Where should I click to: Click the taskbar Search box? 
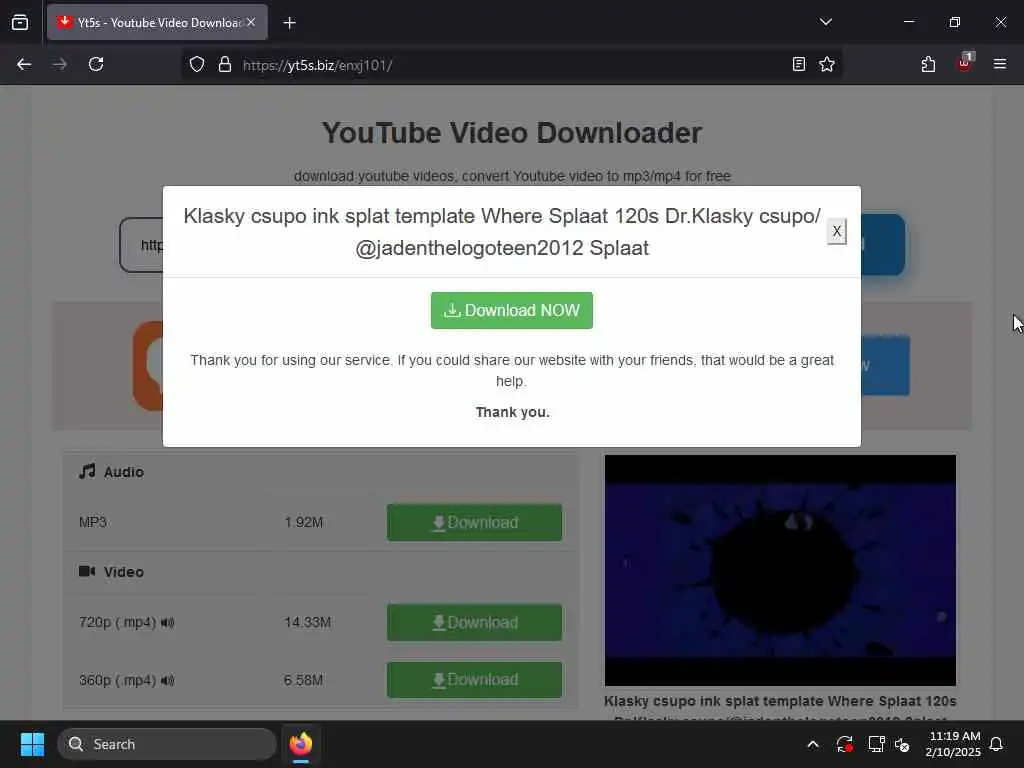[x=167, y=744]
